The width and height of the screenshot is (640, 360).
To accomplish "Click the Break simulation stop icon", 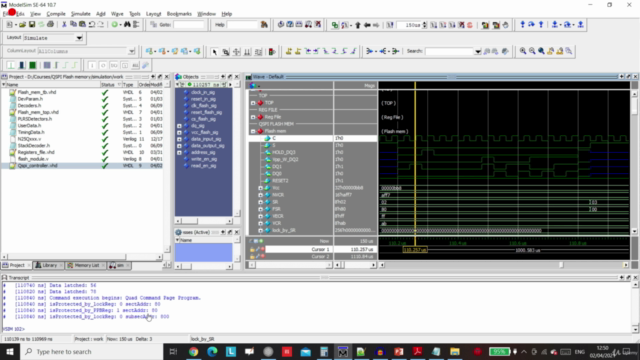I will (462, 25).
